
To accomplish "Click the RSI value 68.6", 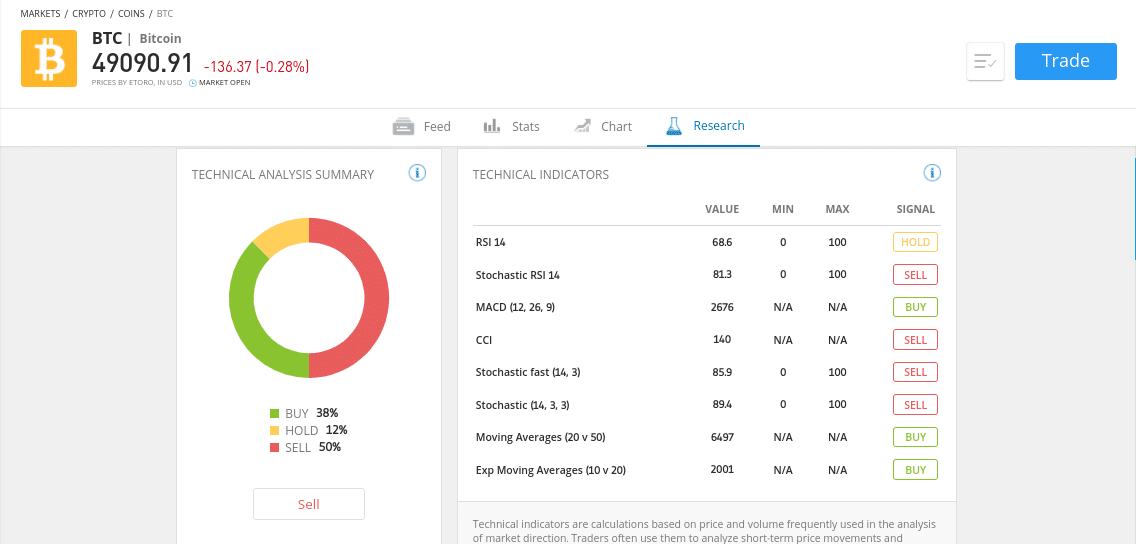I will click(722, 242).
